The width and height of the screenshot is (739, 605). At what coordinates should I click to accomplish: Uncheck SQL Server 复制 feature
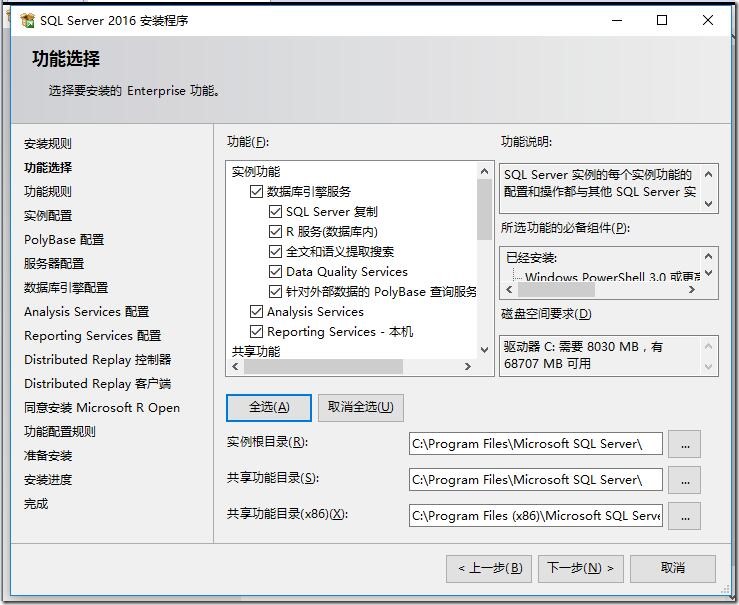coord(275,212)
